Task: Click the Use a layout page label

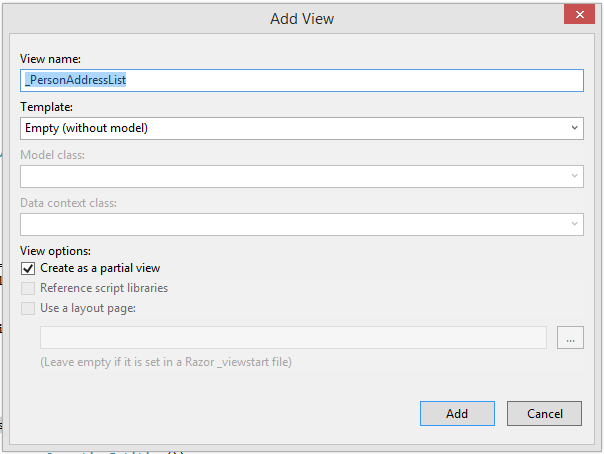Action: 88,308
